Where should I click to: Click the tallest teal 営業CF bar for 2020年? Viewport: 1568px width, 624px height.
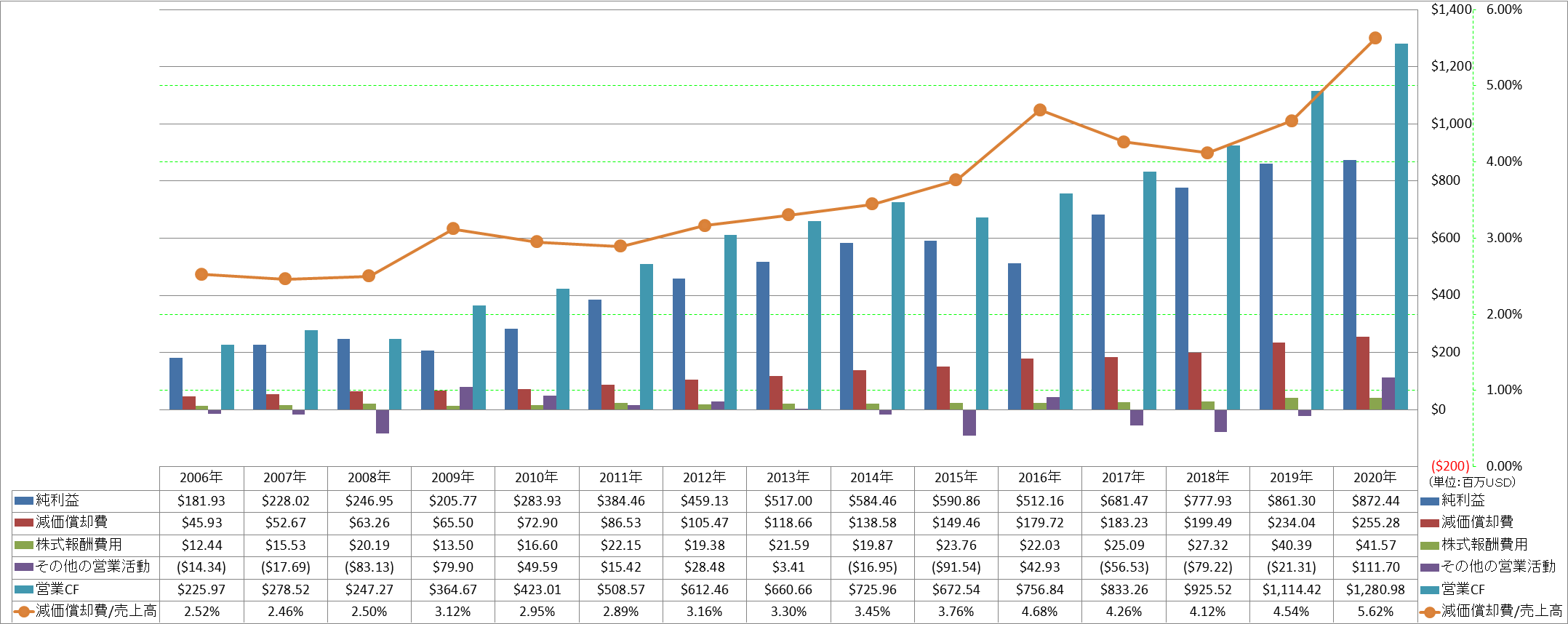1401,227
